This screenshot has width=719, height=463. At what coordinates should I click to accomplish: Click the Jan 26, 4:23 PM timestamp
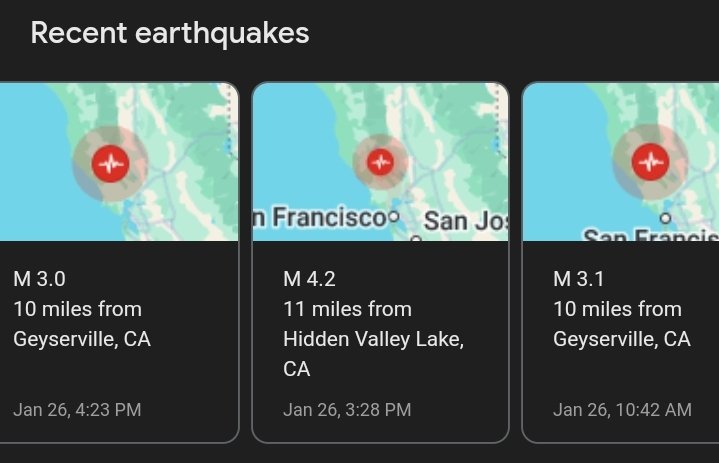pyautogui.click(x=77, y=410)
